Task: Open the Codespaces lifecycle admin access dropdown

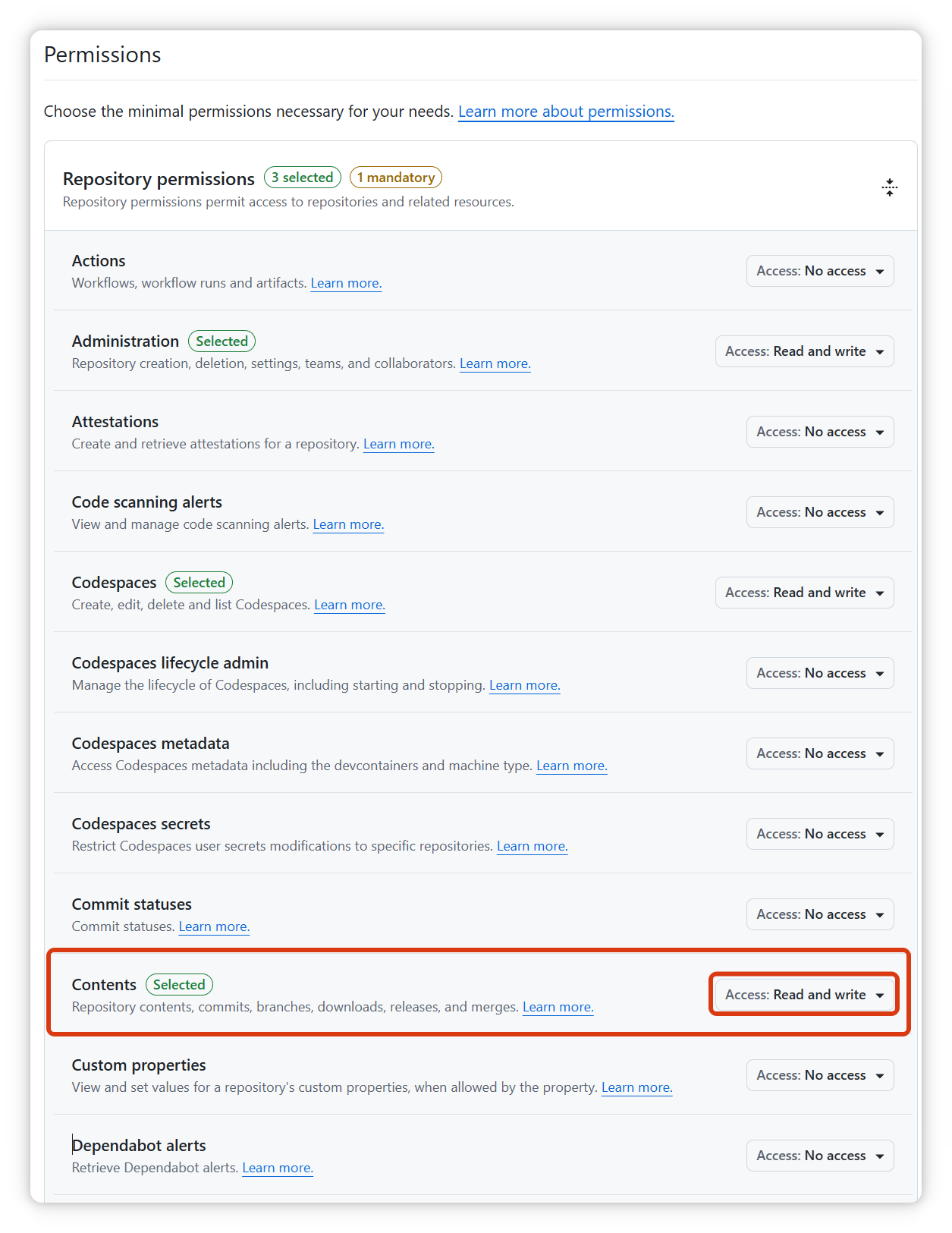Action: pos(820,673)
